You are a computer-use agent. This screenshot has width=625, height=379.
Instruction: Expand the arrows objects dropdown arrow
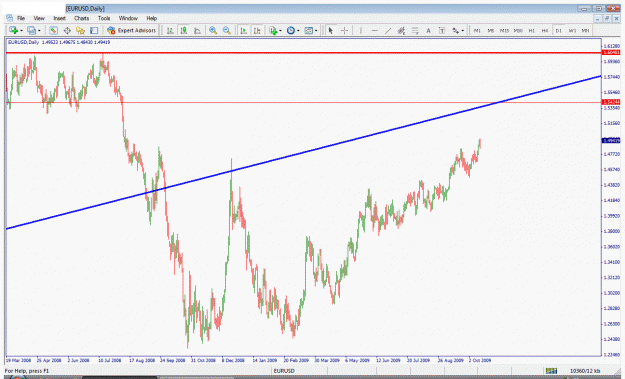pyautogui.click(x=462, y=31)
